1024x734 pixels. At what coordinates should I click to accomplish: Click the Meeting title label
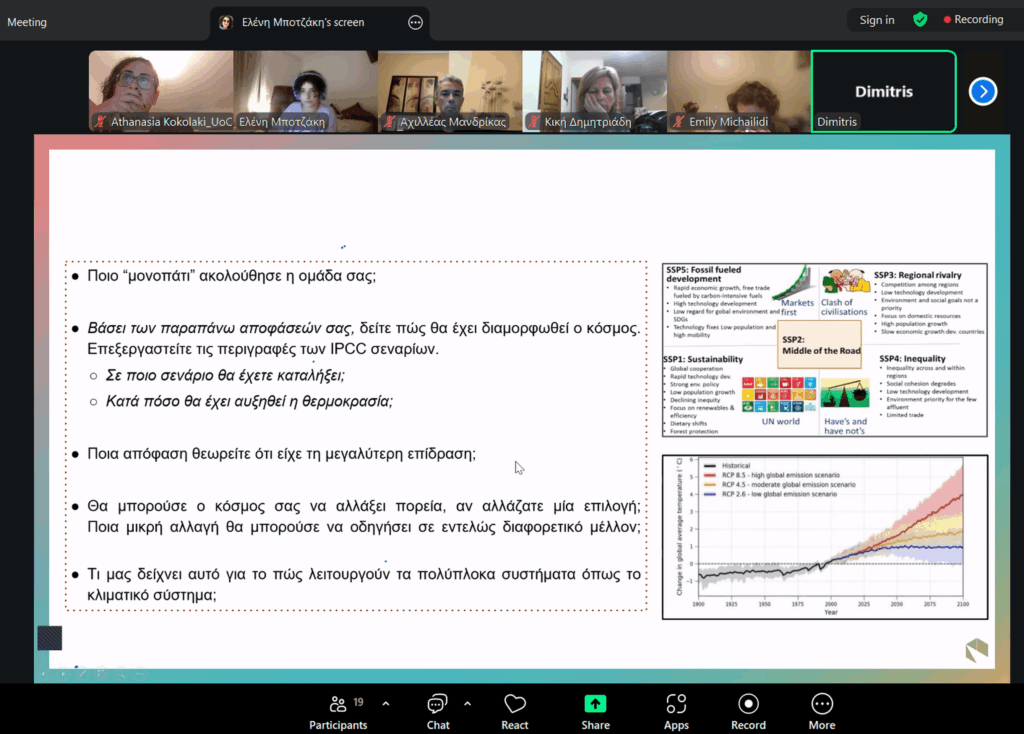[27, 22]
